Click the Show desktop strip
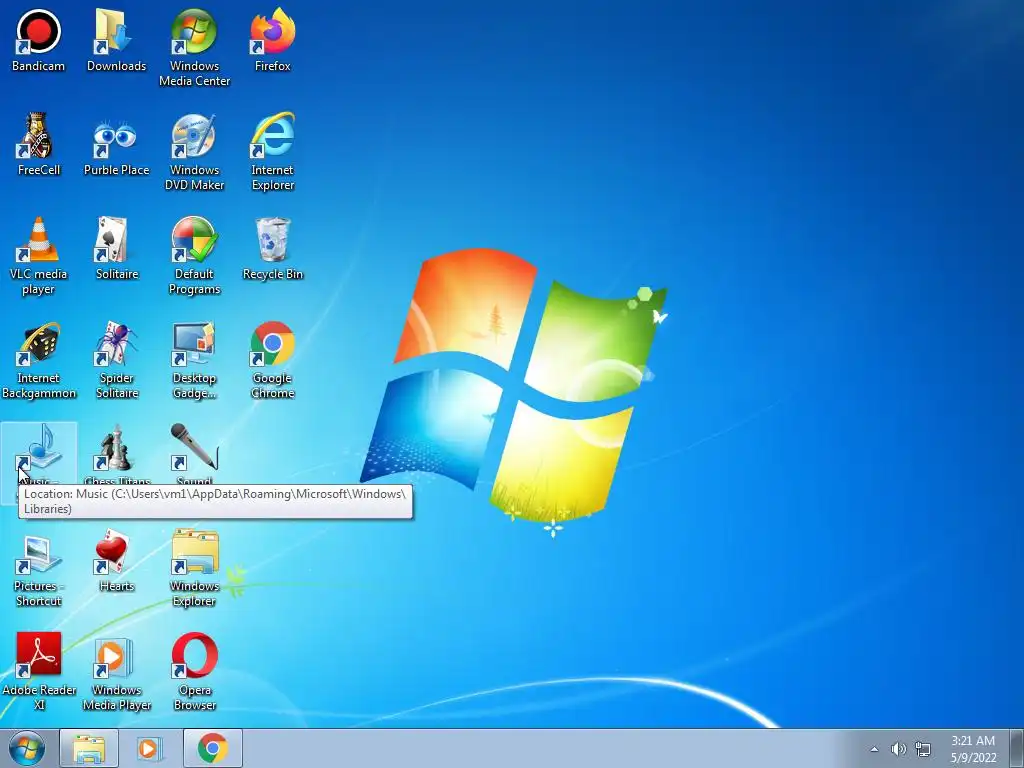The height and width of the screenshot is (768, 1024). [1017, 748]
